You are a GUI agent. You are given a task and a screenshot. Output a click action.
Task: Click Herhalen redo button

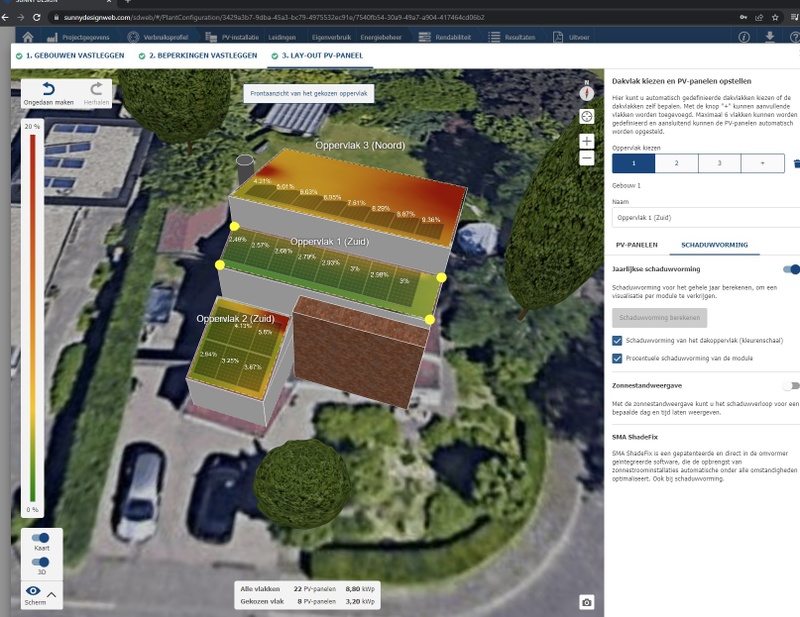[96, 94]
